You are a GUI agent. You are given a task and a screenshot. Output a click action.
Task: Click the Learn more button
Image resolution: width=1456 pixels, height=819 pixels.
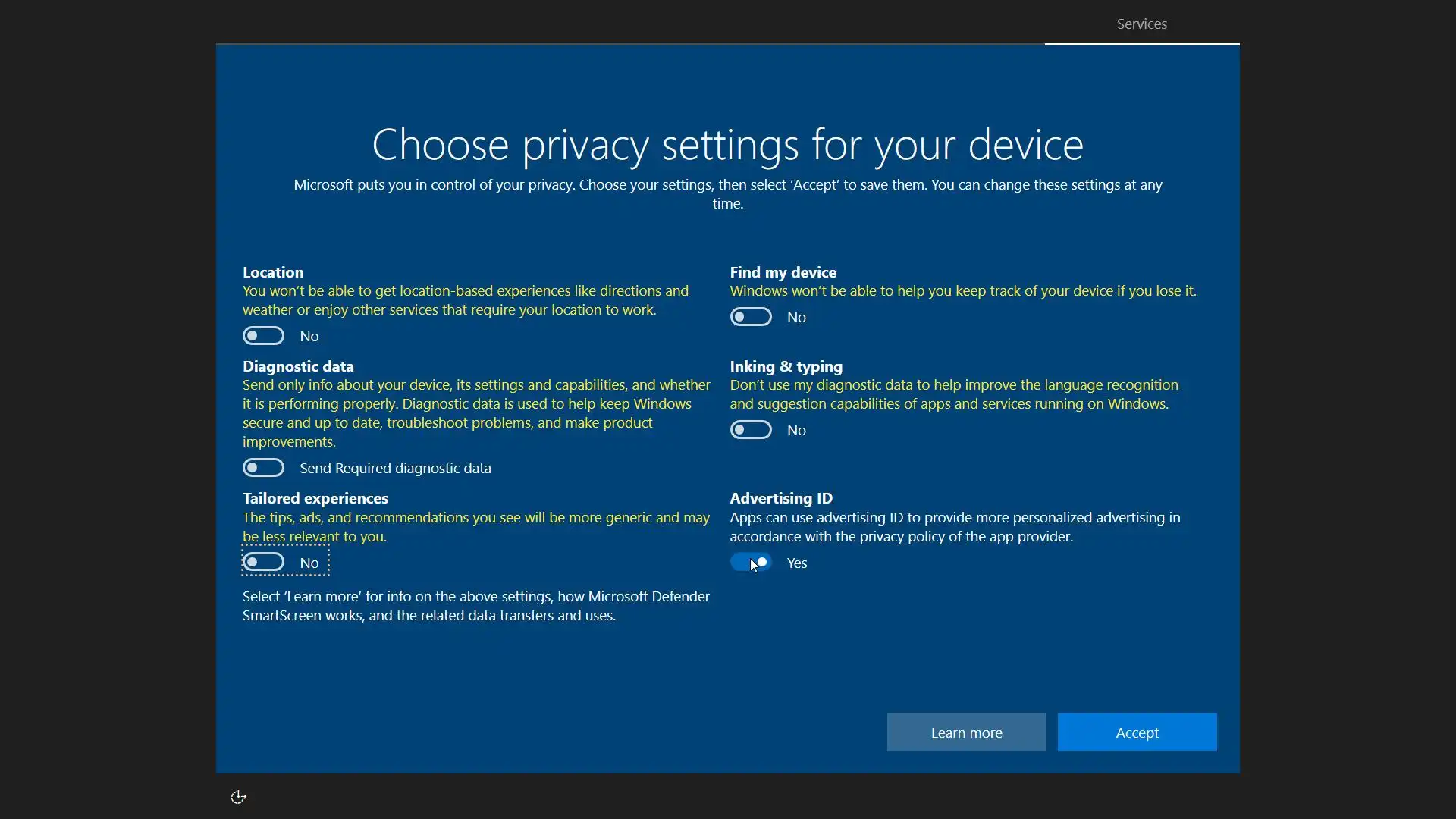point(966,733)
